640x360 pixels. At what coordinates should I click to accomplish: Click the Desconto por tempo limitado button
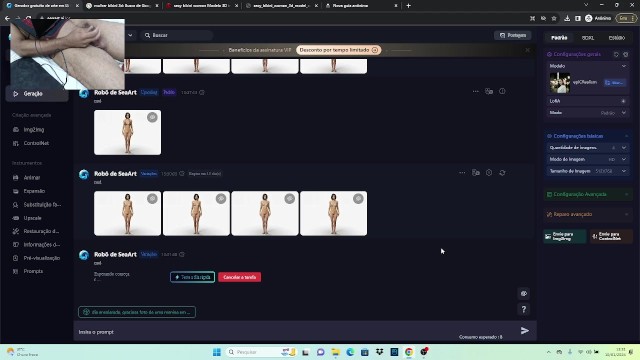(338, 50)
